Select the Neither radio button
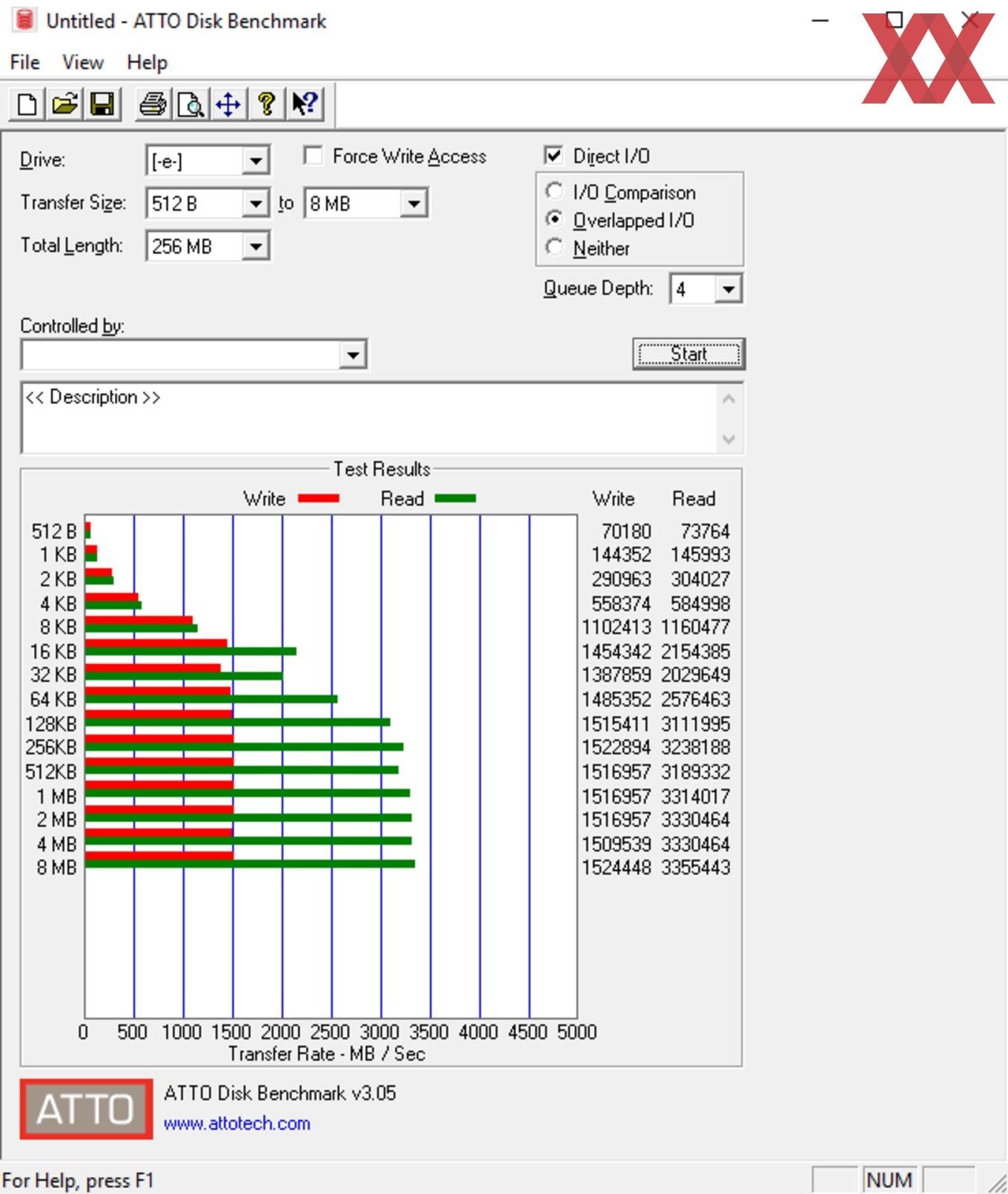This screenshot has height=1194, width=1008. [x=554, y=247]
